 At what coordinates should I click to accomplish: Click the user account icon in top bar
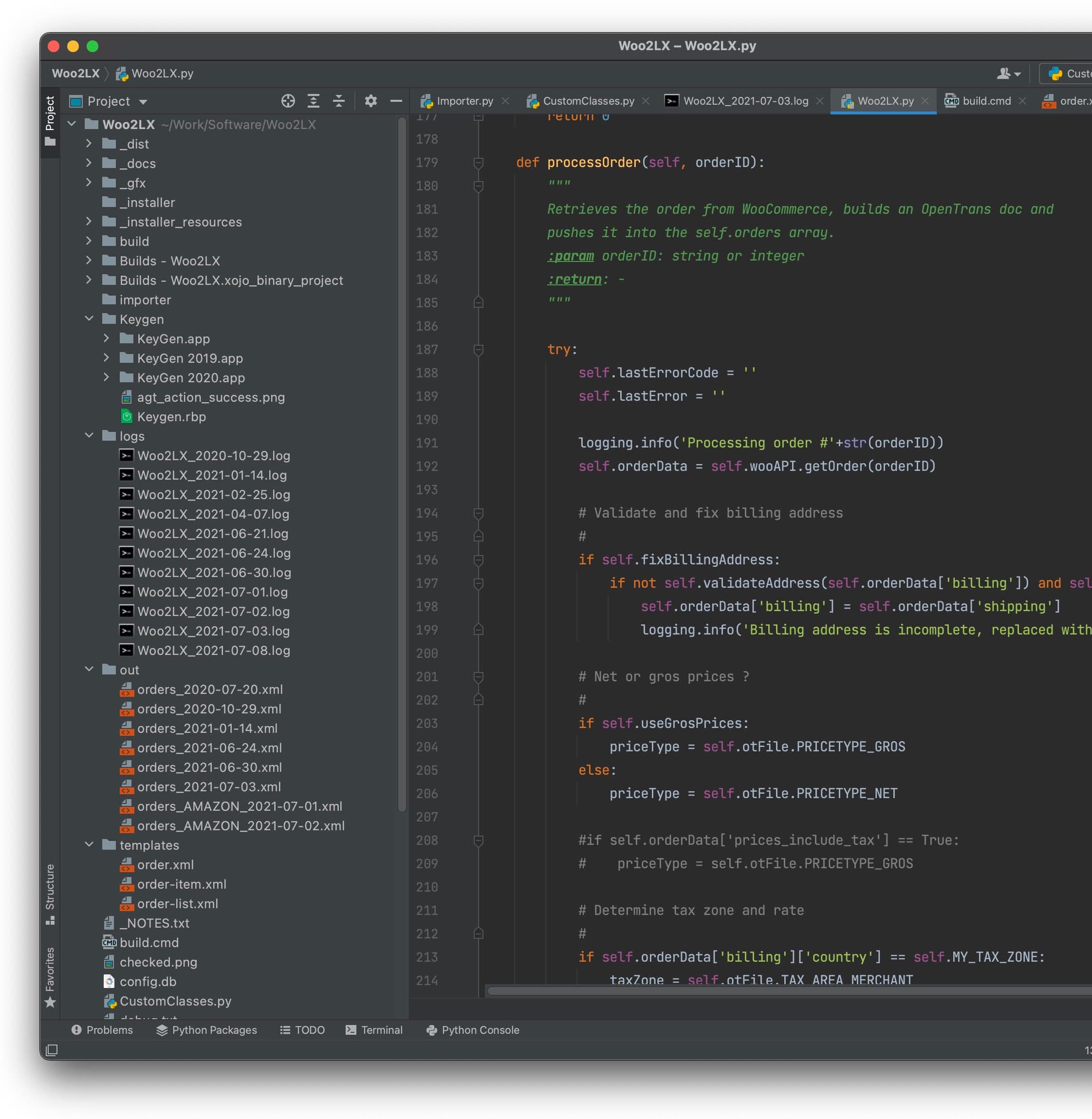pyautogui.click(x=1008, y=74)
